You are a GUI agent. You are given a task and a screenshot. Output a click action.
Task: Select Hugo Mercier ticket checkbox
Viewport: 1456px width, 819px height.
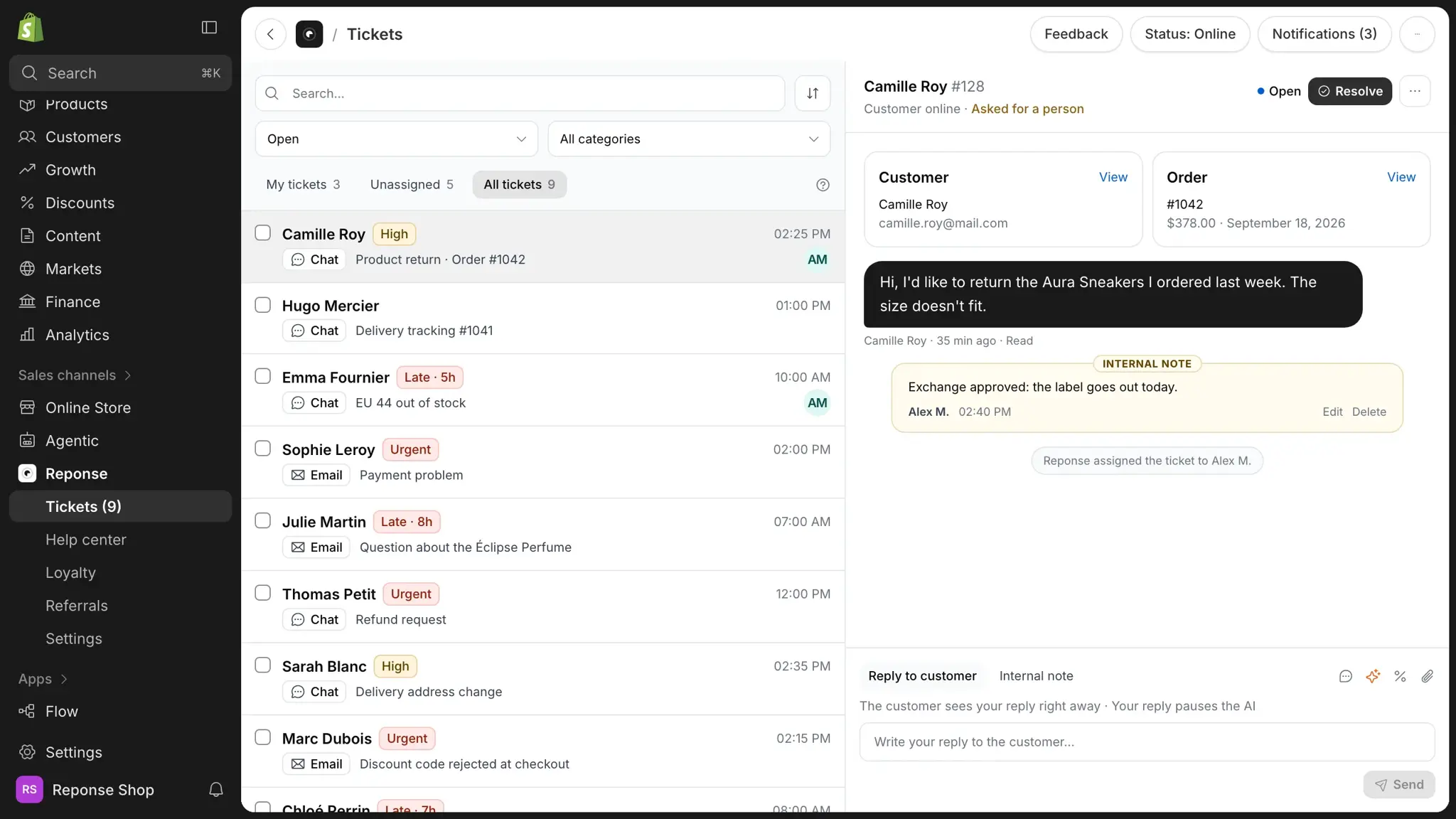point(263,305)
